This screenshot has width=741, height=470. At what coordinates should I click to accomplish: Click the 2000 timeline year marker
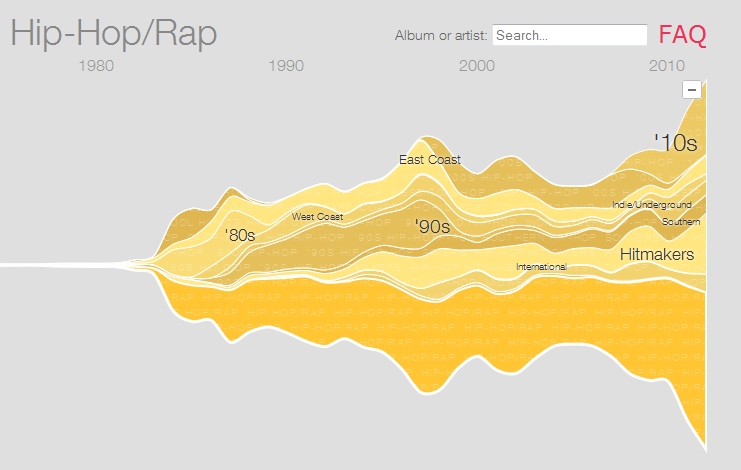tap(476, 66)
